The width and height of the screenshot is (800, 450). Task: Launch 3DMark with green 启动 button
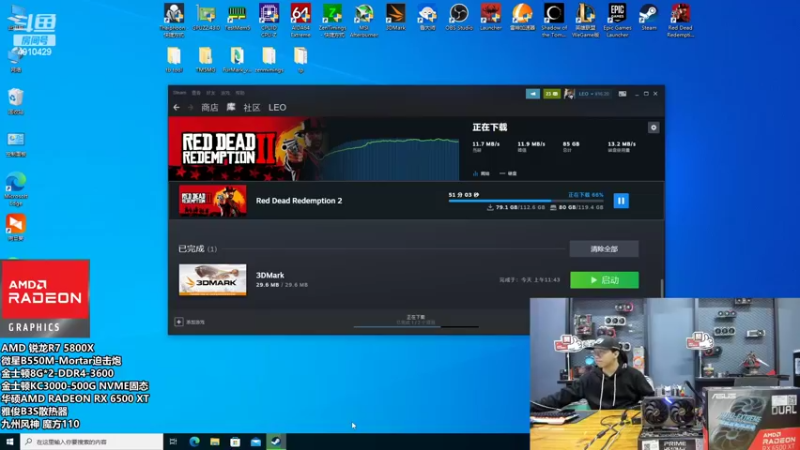point(604,280)
